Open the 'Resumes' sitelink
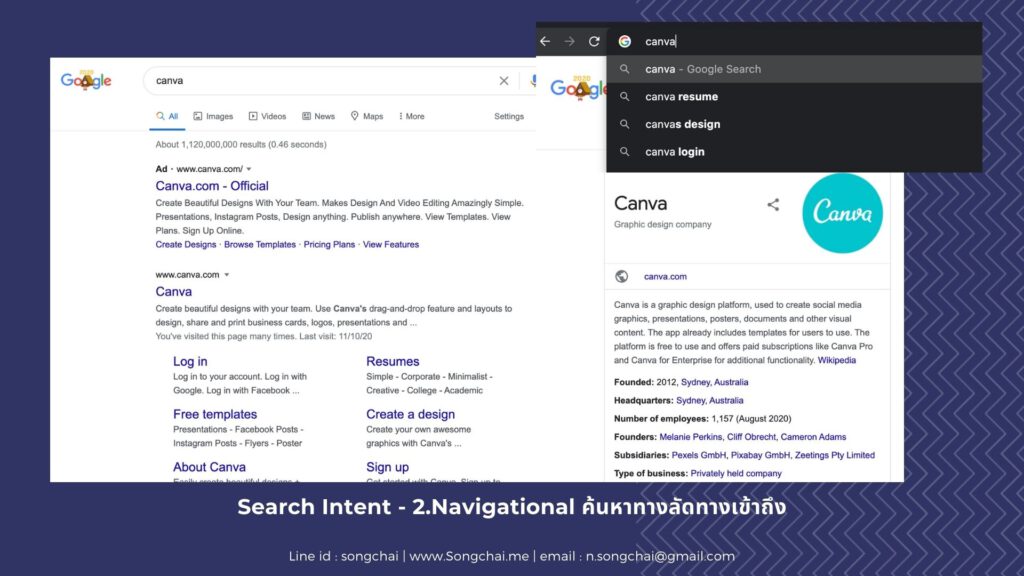The height and width of the screenshot is (576, 1024). pyautogui.click(x=392, y=361)
